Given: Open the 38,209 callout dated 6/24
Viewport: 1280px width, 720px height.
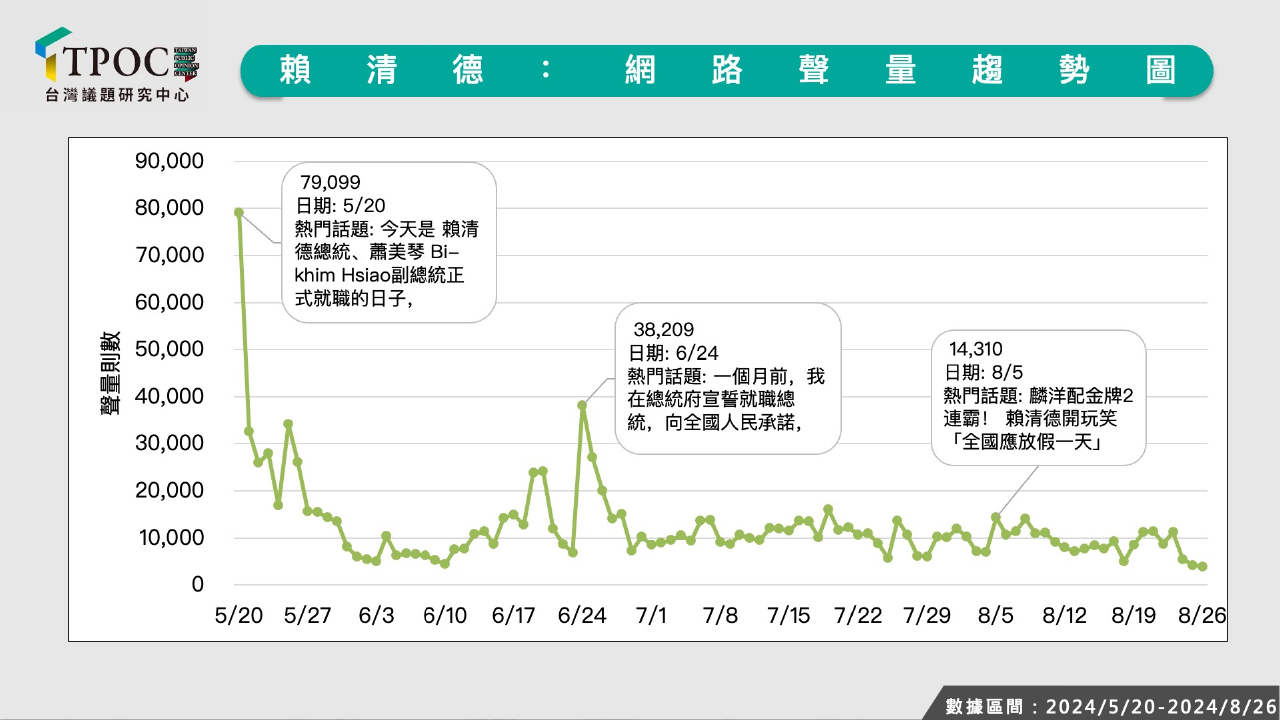Looking at the screenshot, I should [x=727, y=378].
